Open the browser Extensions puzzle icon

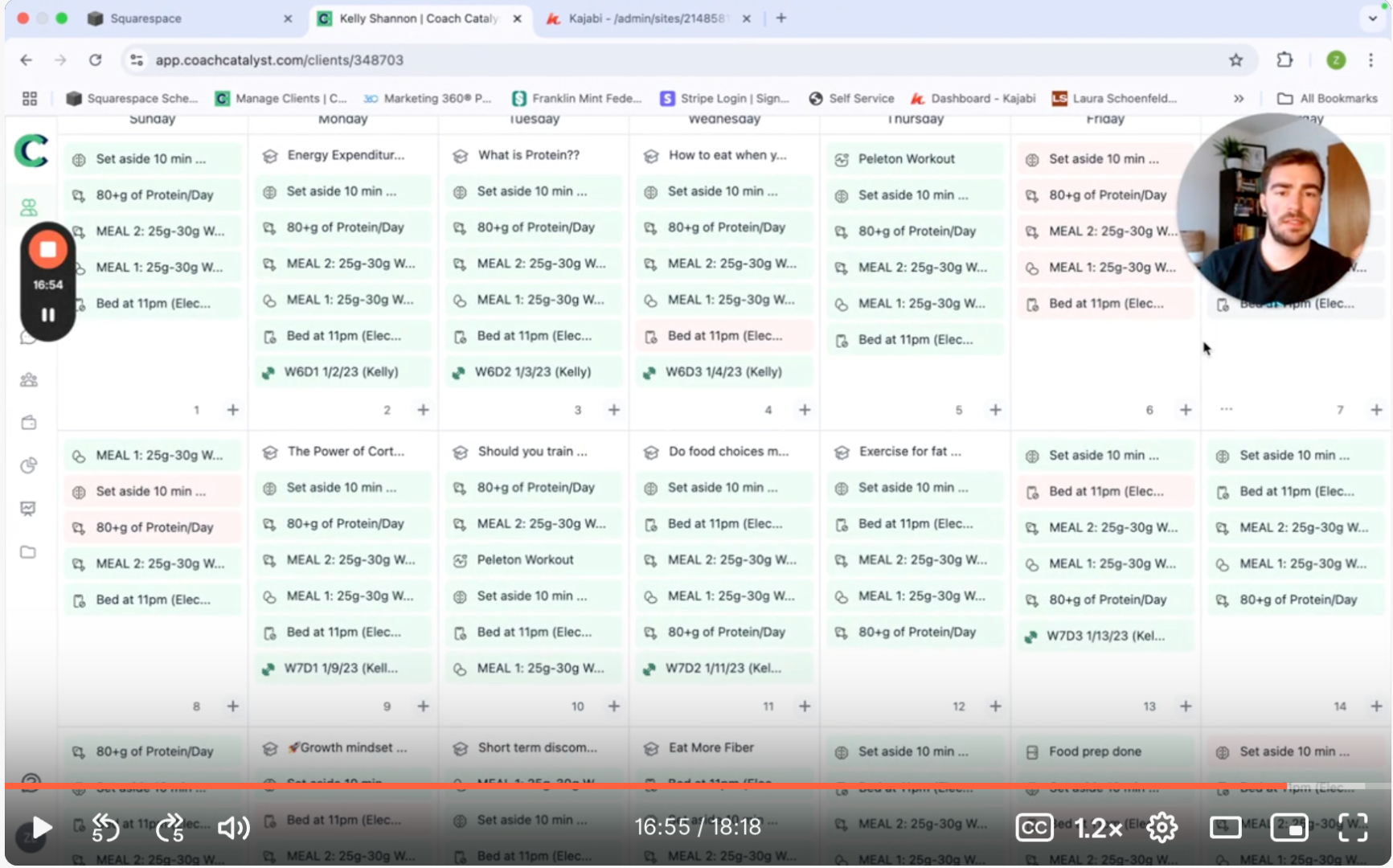tap(1284, 60)
